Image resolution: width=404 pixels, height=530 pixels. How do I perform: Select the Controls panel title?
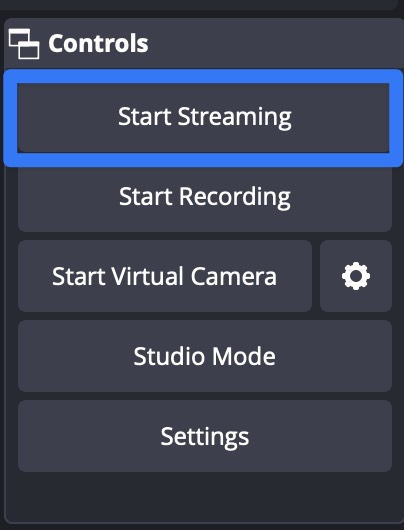(98, 44)
